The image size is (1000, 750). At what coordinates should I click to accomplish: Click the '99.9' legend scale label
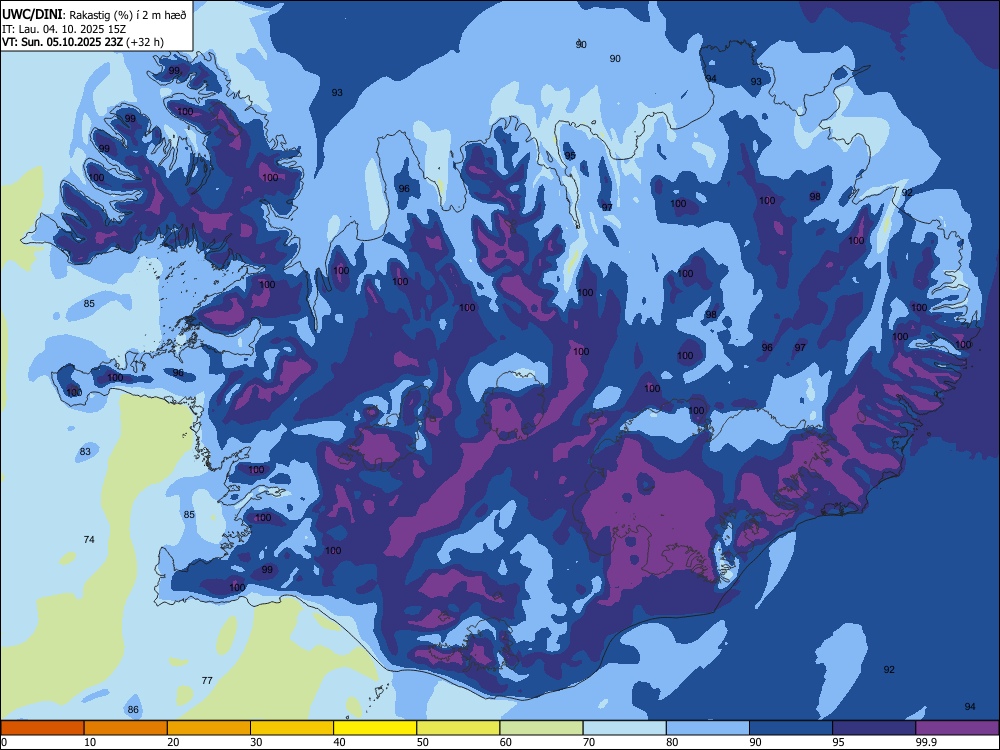[926, 742]
